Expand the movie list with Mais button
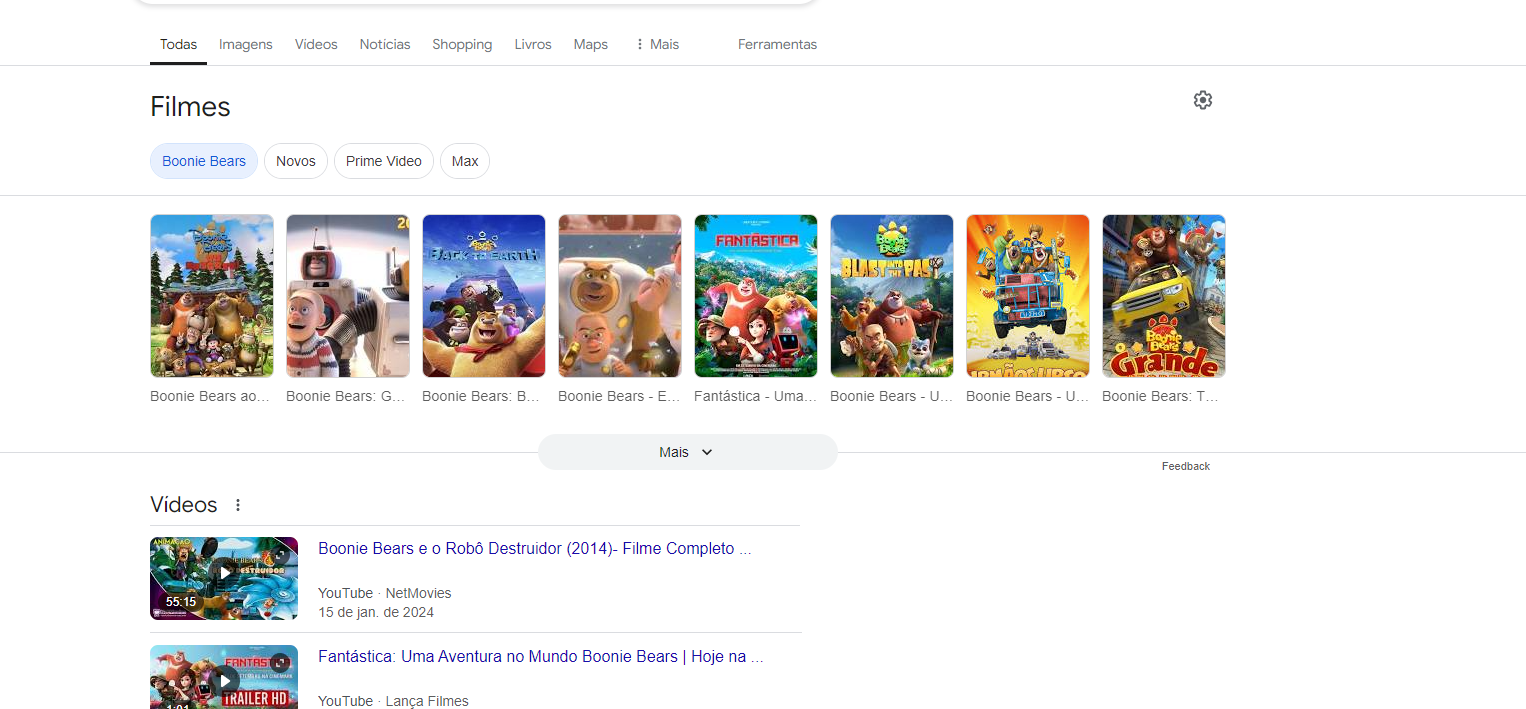 pos(687,452)
